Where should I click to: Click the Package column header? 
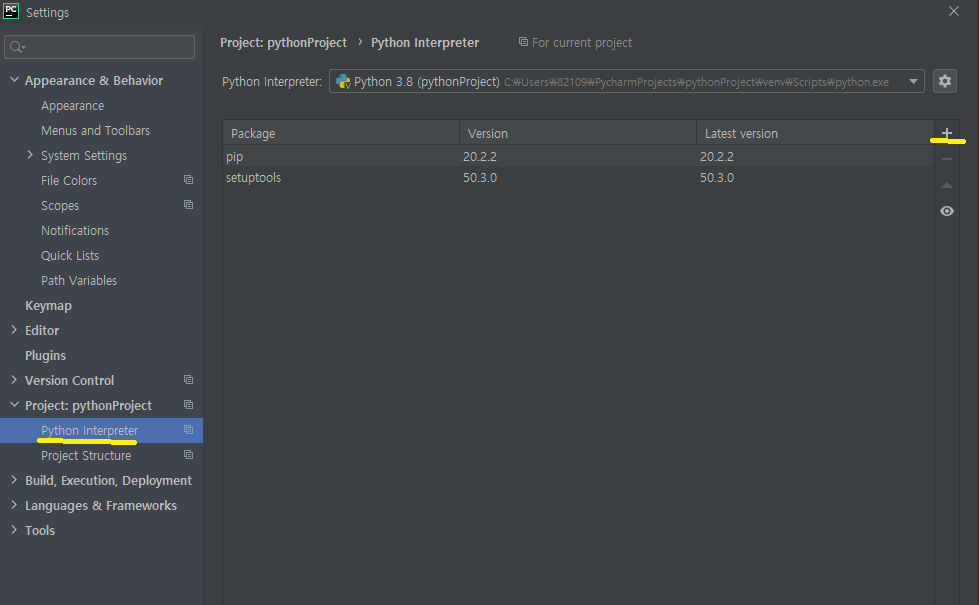pos(341,133)
